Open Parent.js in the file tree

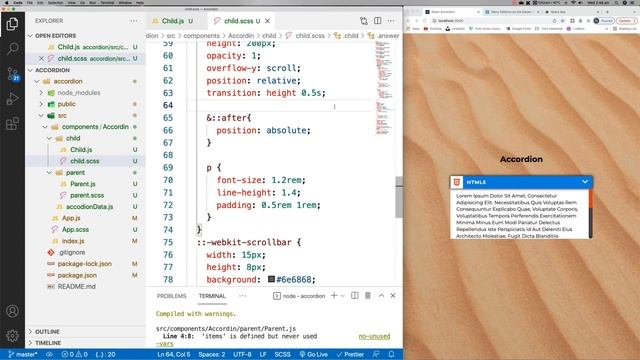pyautogui.click(x=83, y=184)
